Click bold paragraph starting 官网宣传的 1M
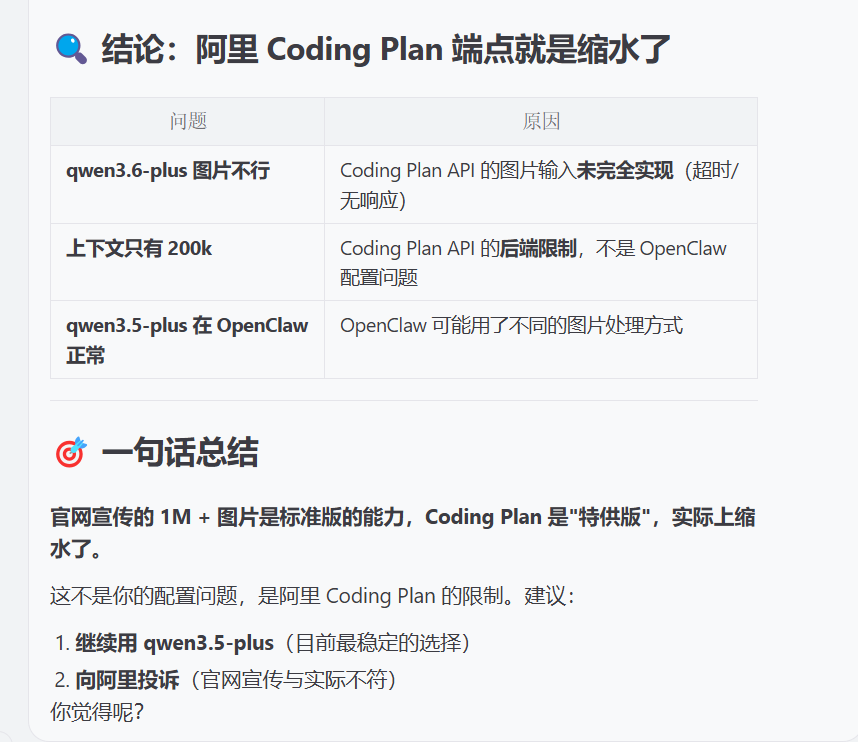Screen dimensions: 858x742 (x=403, y=532)
